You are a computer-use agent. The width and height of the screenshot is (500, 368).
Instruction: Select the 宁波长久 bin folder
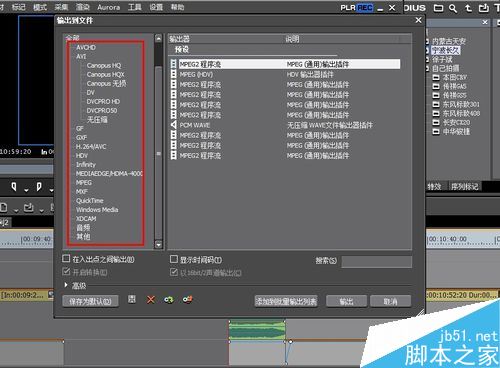446,51
